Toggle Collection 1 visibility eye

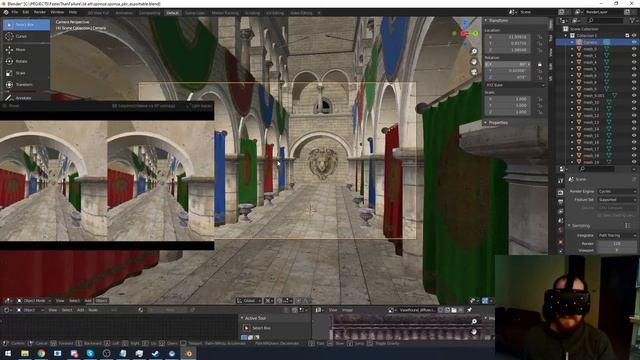[634, 36]
